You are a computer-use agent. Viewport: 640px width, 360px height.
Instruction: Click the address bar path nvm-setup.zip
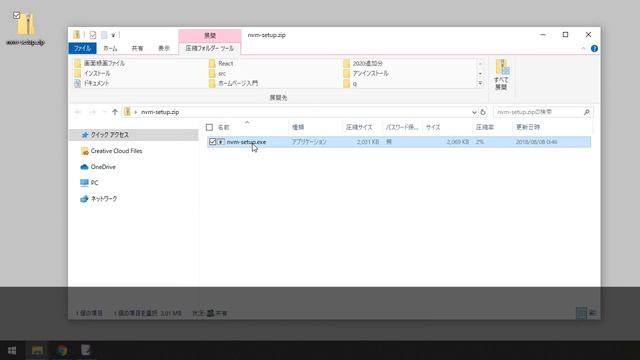(x=160, y=112)
